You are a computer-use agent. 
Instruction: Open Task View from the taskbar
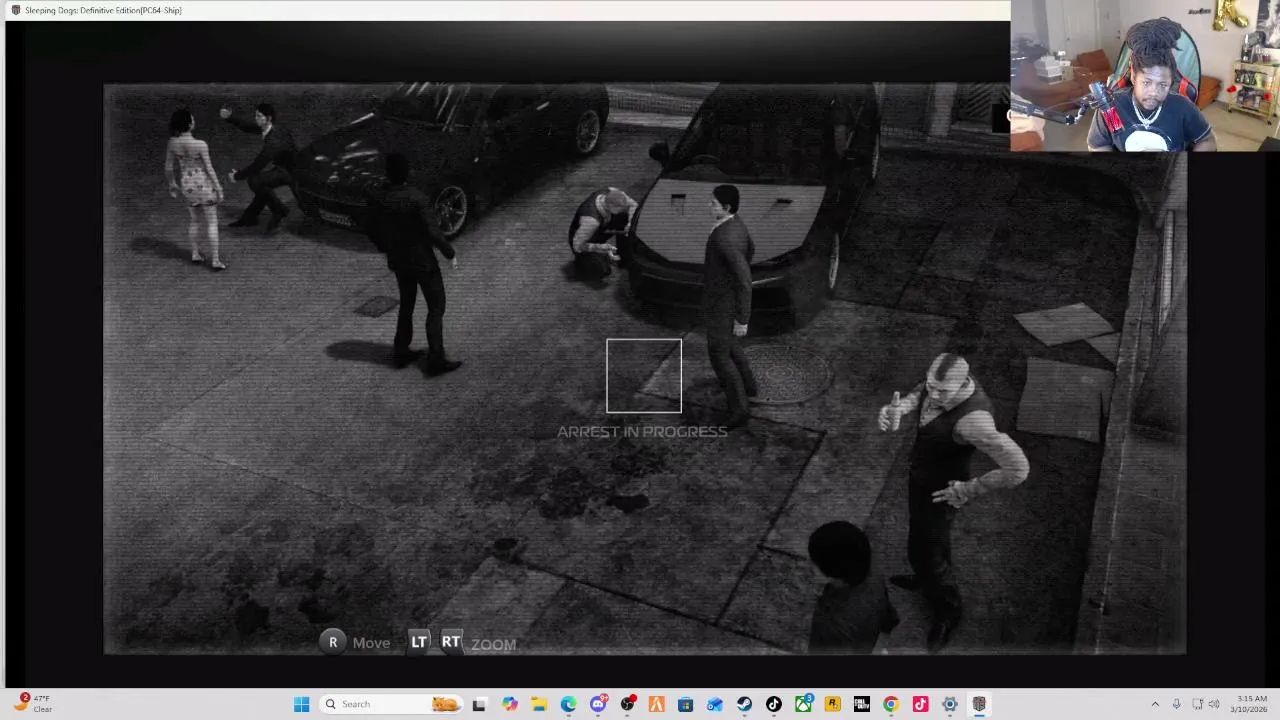tap(479, 704)
